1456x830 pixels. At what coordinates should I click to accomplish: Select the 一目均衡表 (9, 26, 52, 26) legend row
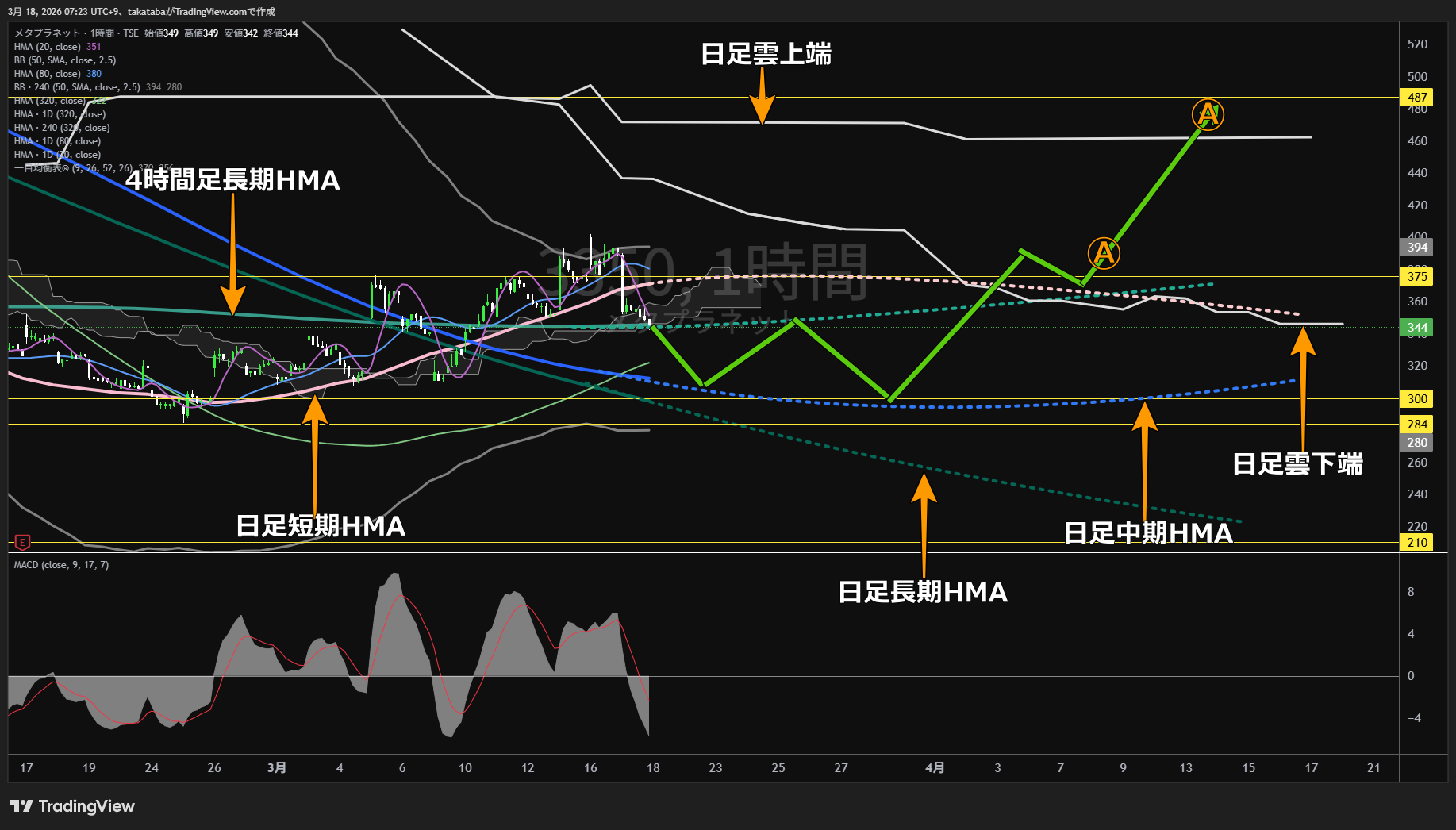click(x=93, y=168)
